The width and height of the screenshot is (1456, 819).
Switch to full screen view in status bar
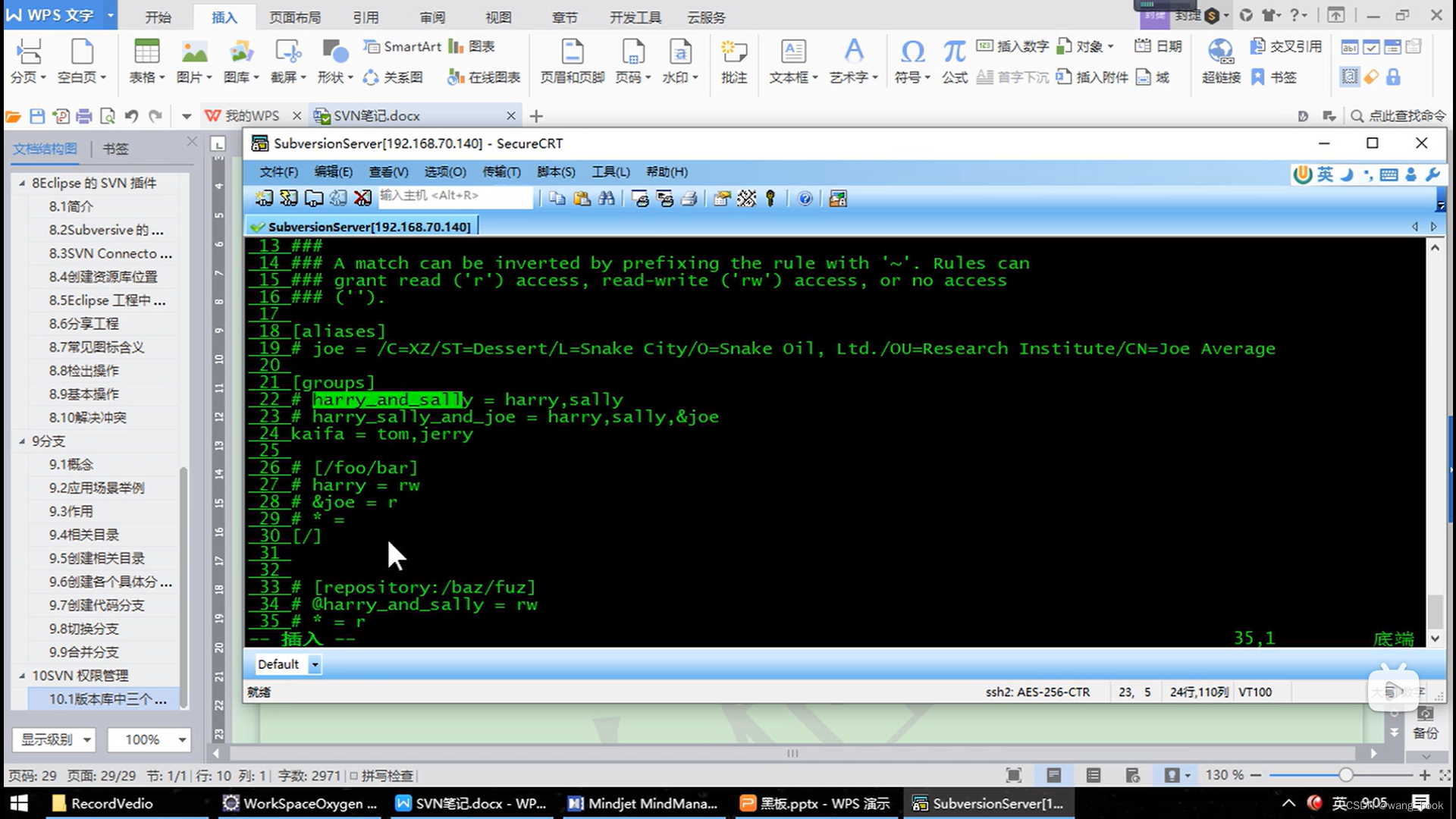point(1014,775)
